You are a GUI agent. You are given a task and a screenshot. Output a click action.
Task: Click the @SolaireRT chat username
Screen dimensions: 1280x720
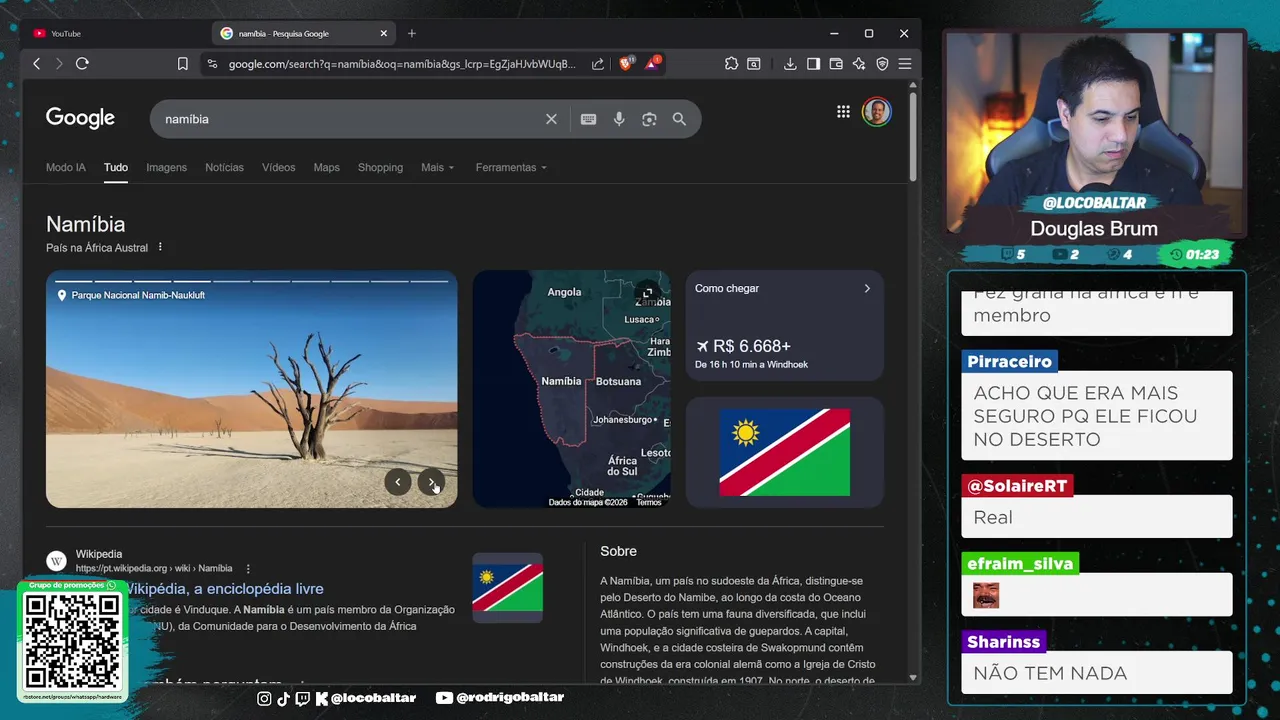1017,486
